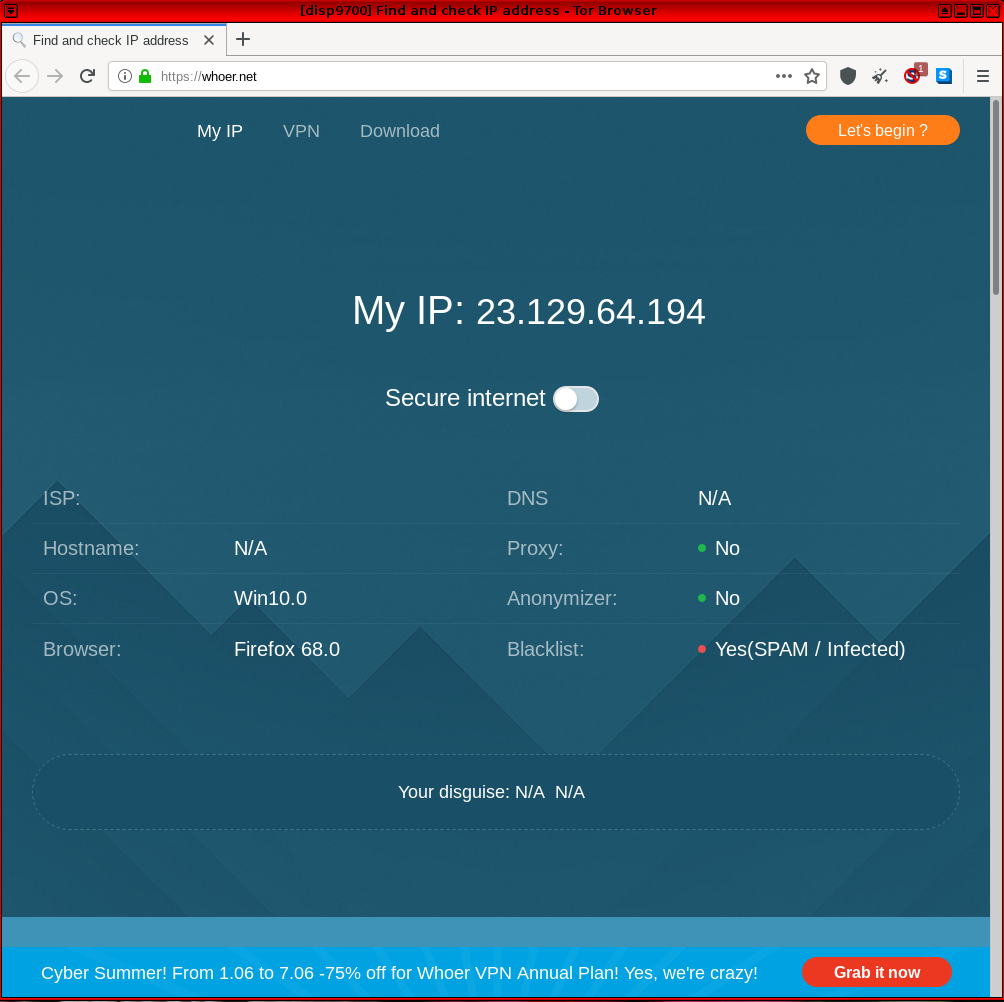Select the My IP navigation item
This screenshot has height=1002, width=1004.
click(x=220, y=131)
